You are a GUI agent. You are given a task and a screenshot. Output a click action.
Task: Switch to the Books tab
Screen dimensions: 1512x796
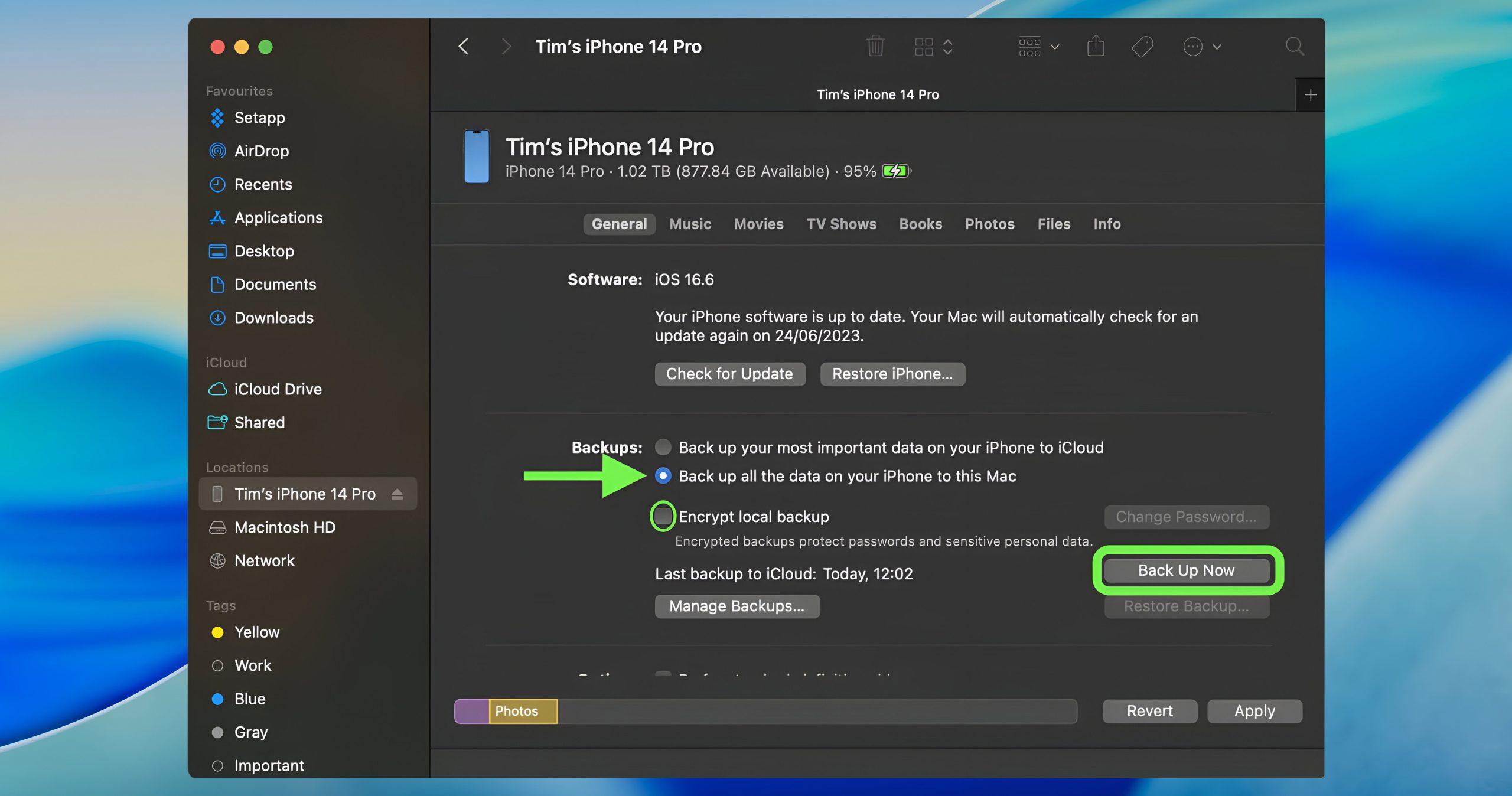[920, 224]
